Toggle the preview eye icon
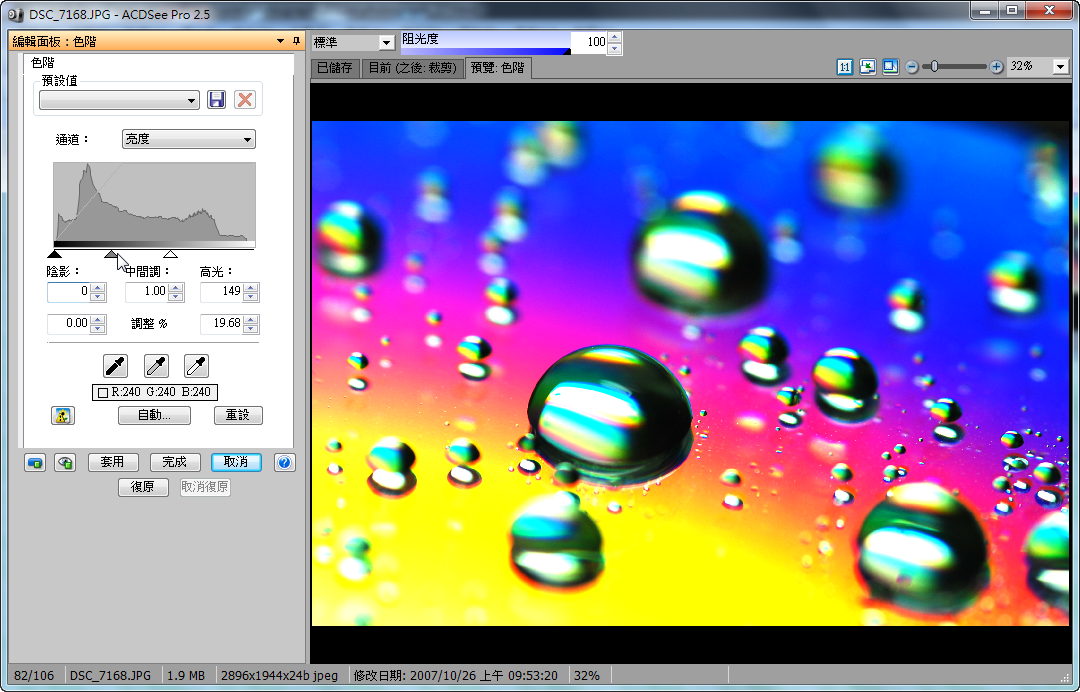This screenshot has width=1080, height=692. (x=65, y=462)
